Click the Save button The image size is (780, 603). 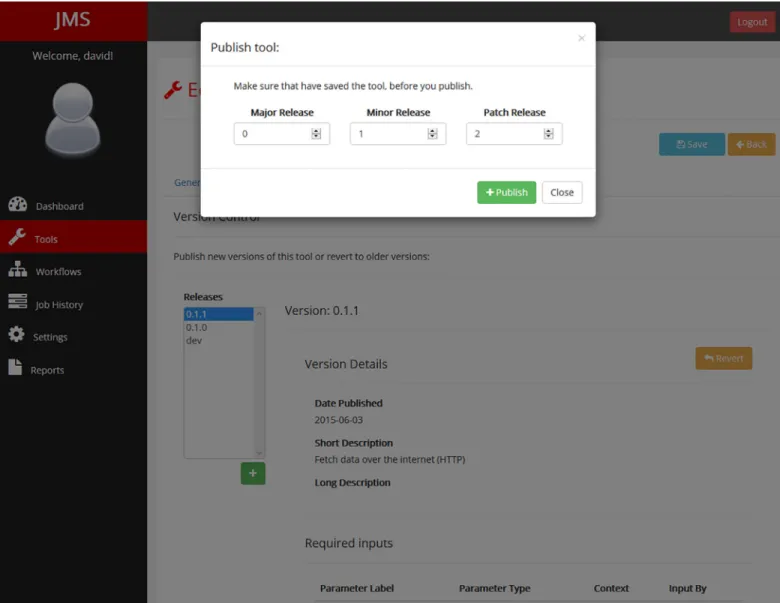coord(691,144)
